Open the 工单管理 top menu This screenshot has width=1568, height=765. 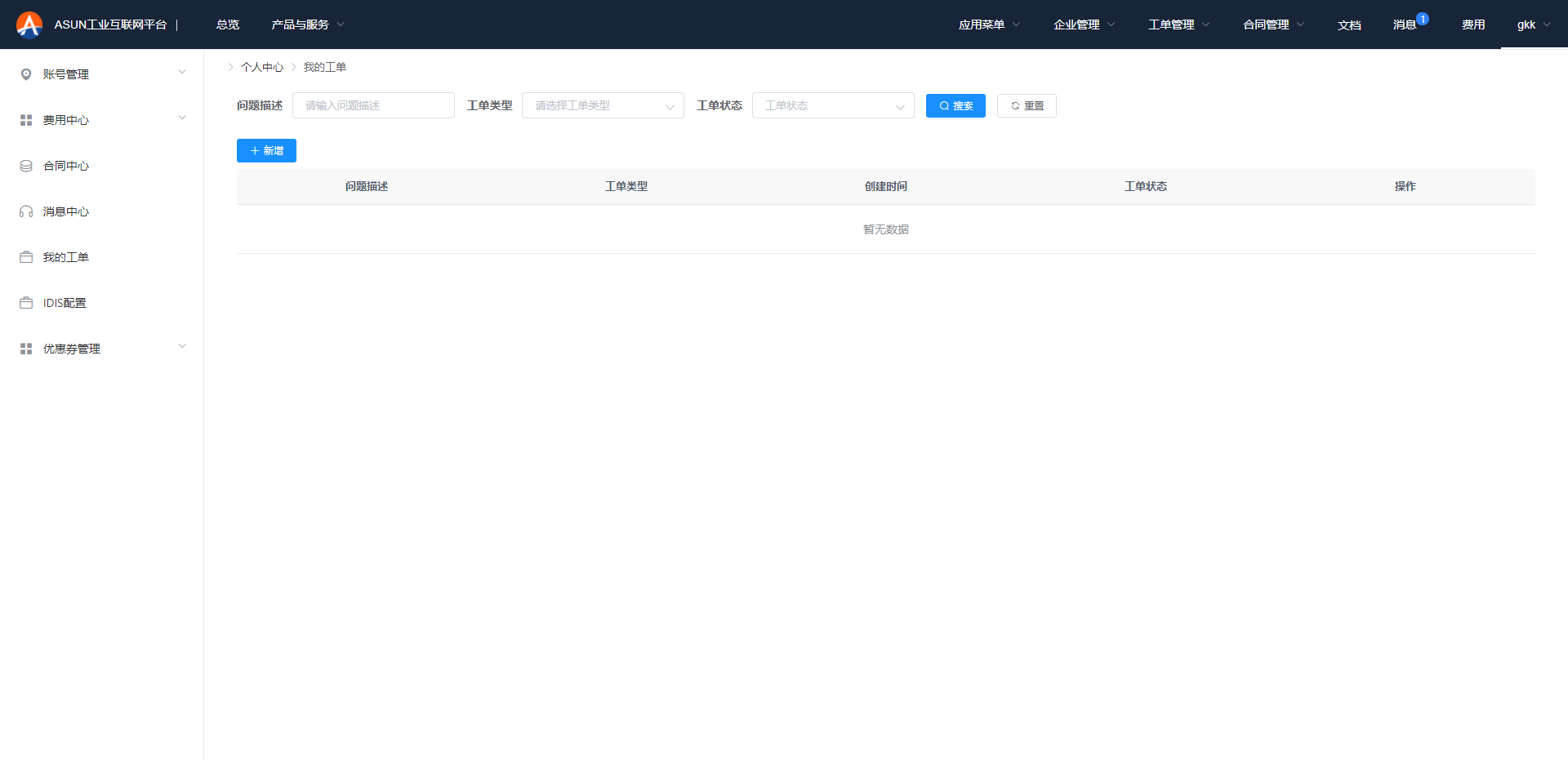pos(1178,24)
